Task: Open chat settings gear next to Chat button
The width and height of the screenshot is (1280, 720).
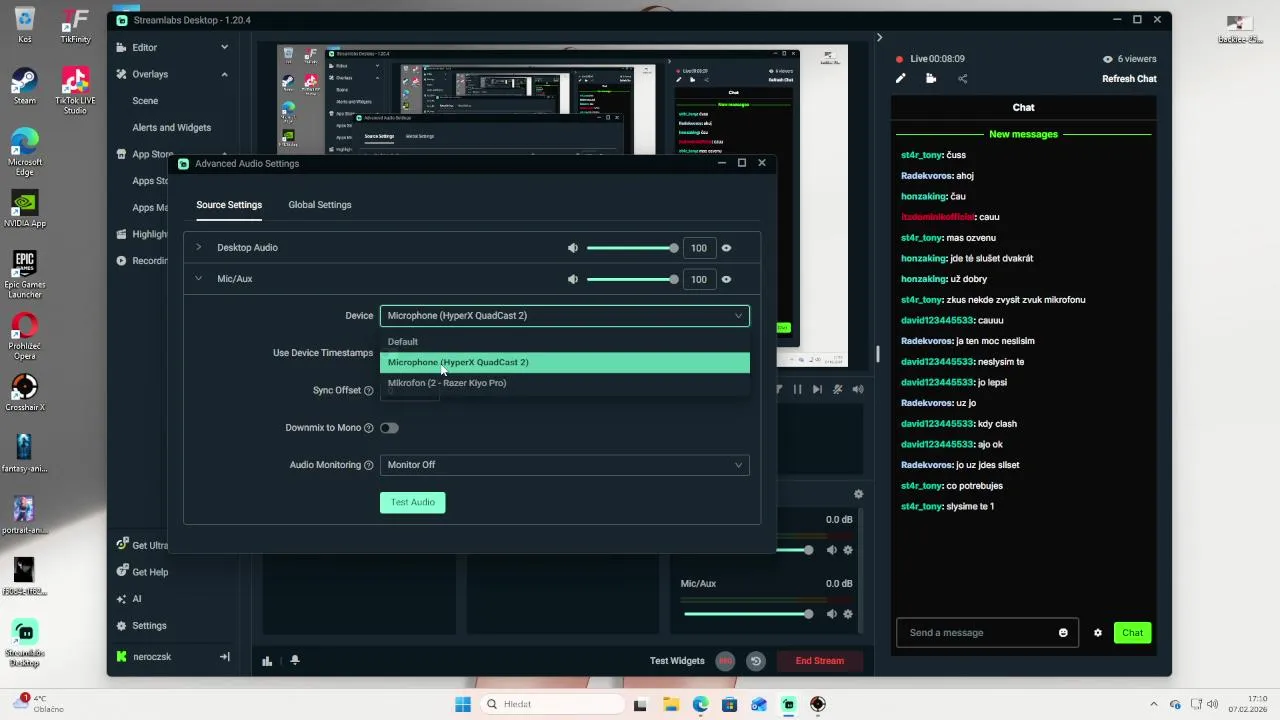Action: (1097, 633)
